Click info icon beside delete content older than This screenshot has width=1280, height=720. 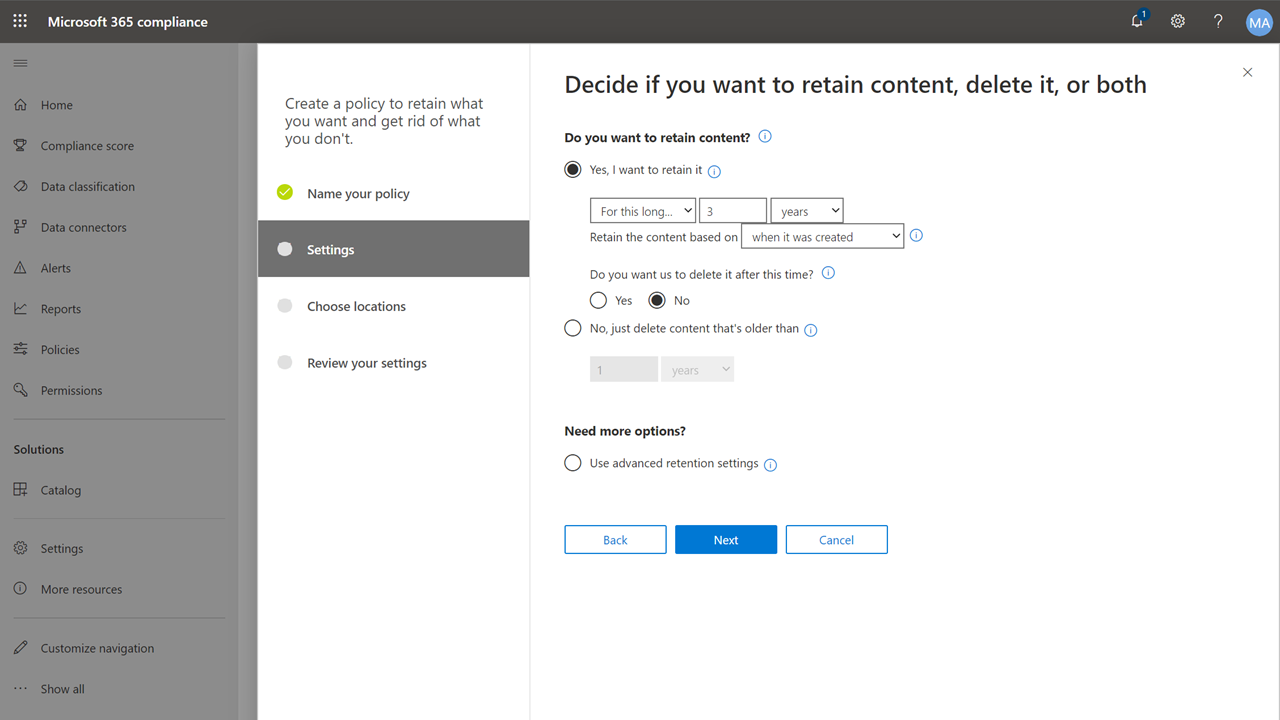coord(811,330)
